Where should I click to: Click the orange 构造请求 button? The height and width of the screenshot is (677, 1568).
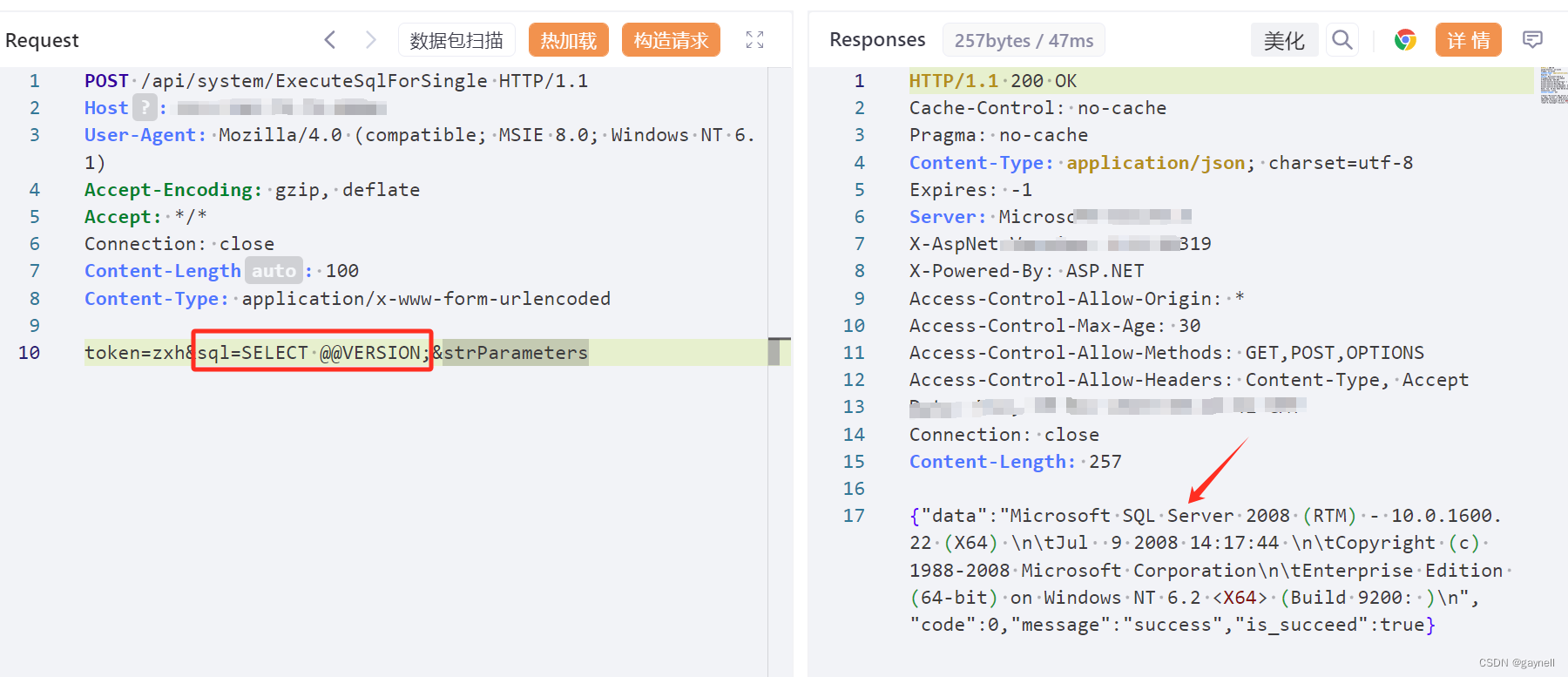tap(671, 40)
